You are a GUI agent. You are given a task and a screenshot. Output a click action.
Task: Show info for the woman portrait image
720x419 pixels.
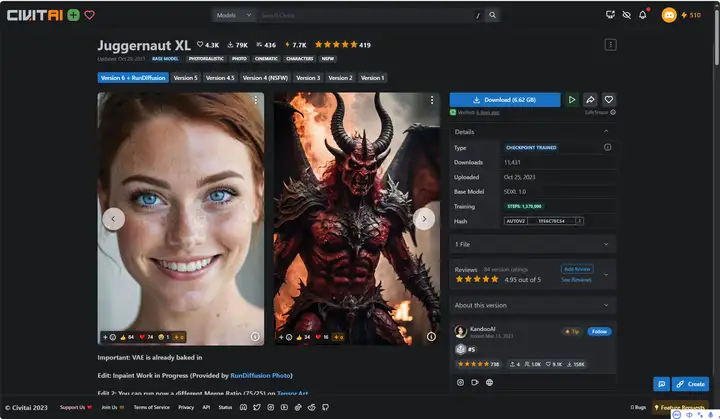255,337
